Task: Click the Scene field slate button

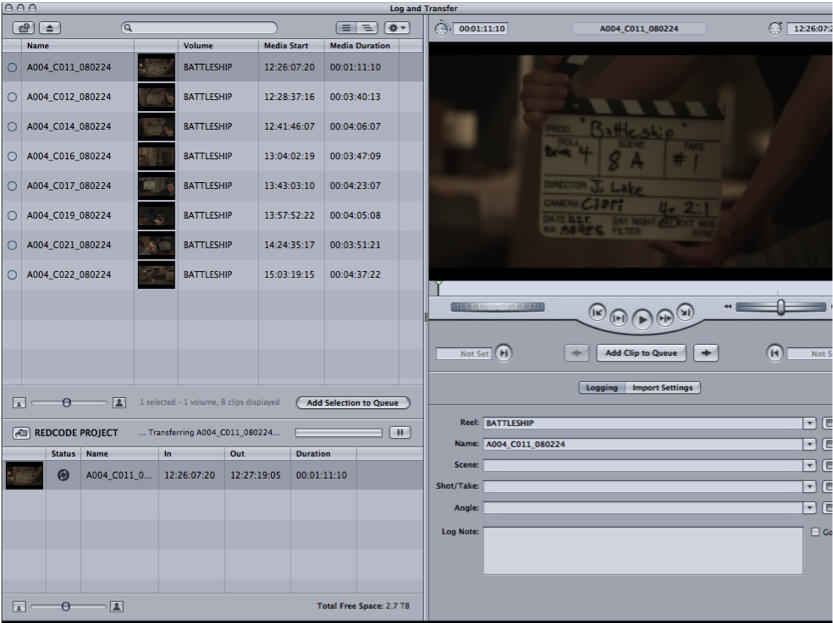Action: pyautogui.click(x=827, y=466)
